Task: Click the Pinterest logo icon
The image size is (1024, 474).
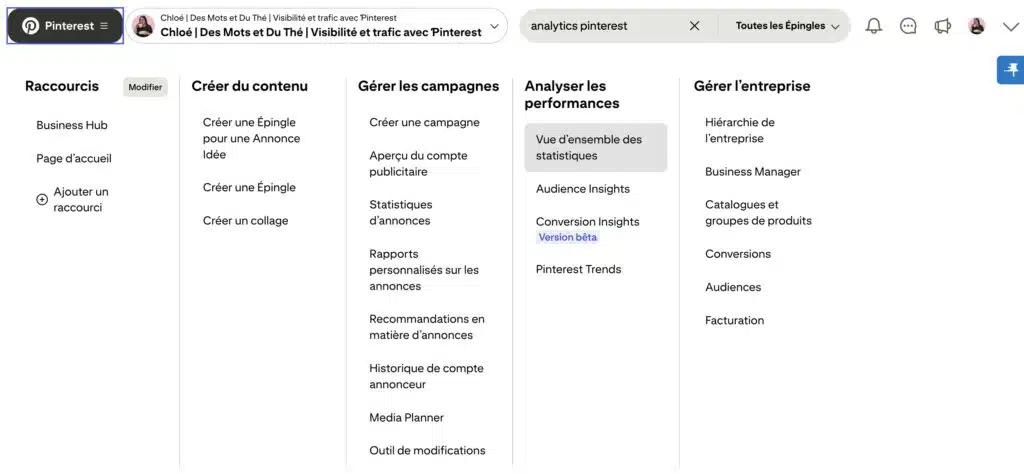Action: coord(31,26)
